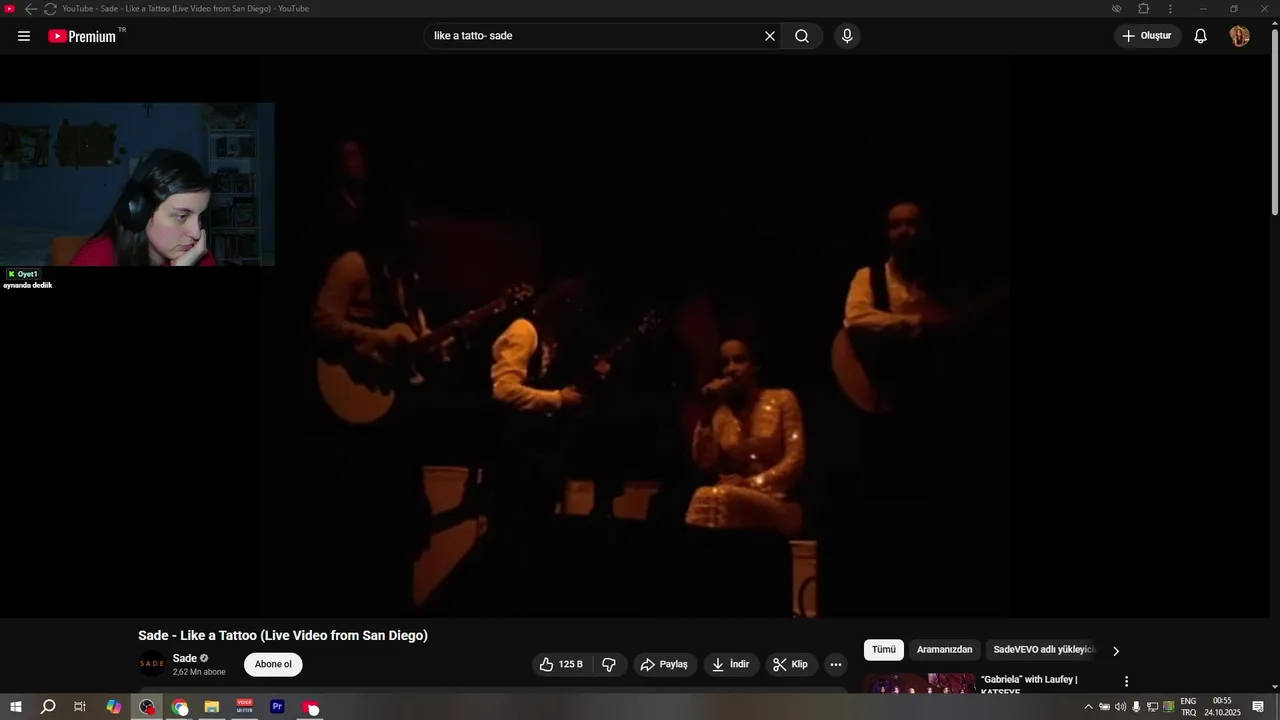Reload the page

click(49, 8)
